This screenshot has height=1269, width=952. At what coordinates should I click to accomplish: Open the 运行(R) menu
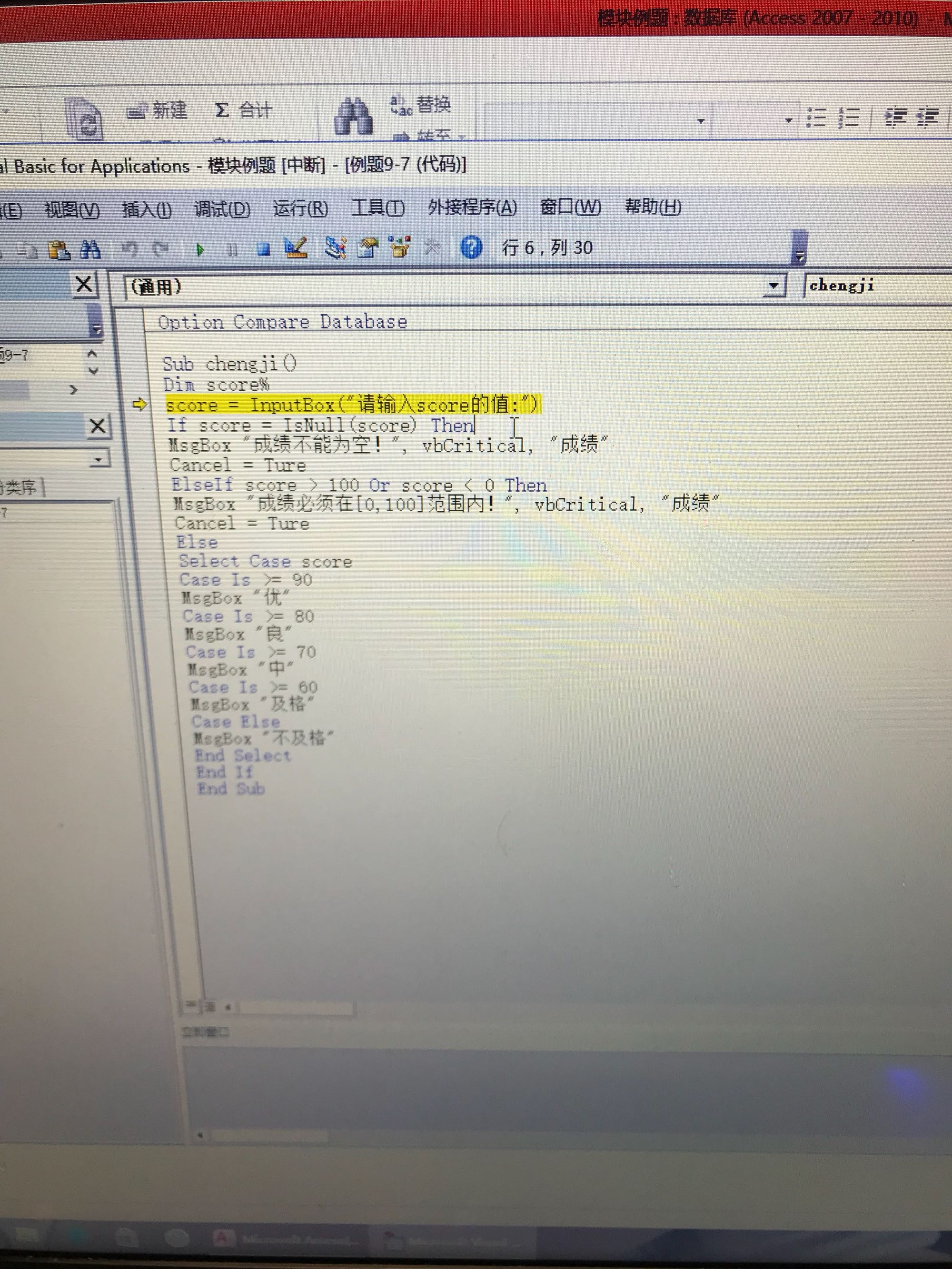(x=301, y=208)
